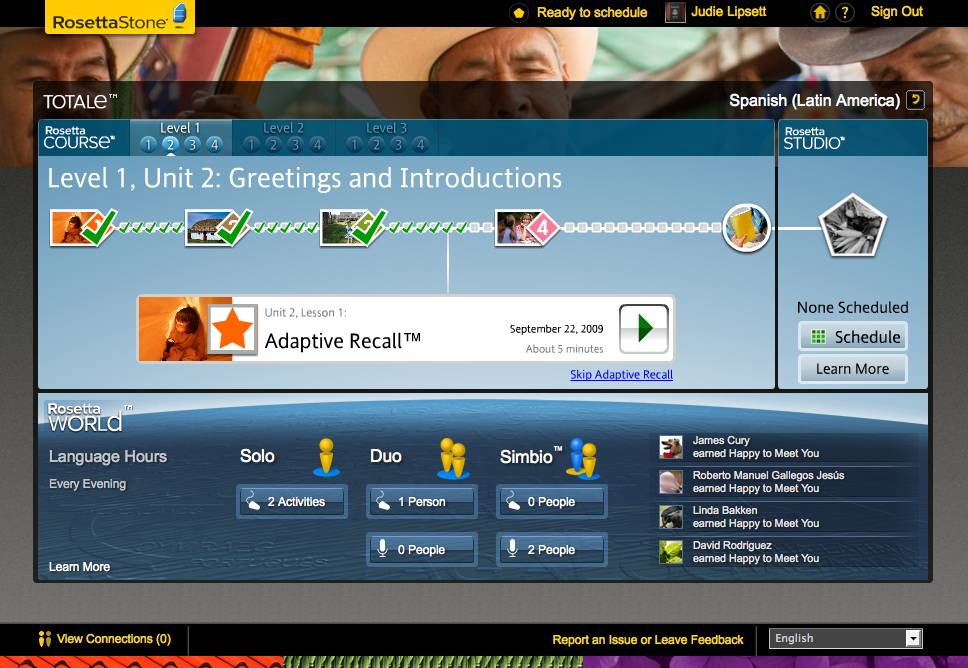
Task: Open the Level 2 tab label
Action: tap(283, 128)
